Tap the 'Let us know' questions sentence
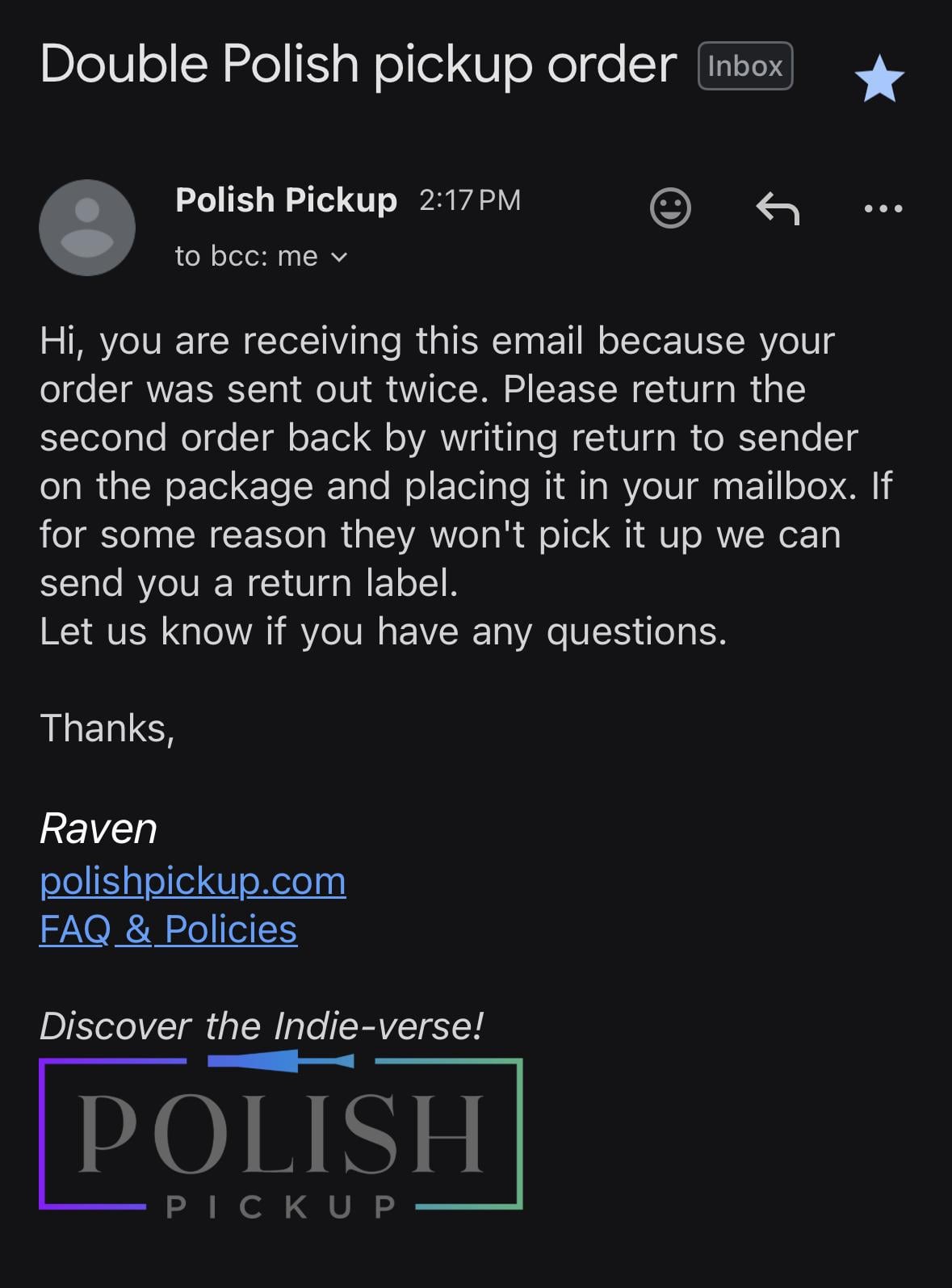The image size is (952, 1288). 383,631
